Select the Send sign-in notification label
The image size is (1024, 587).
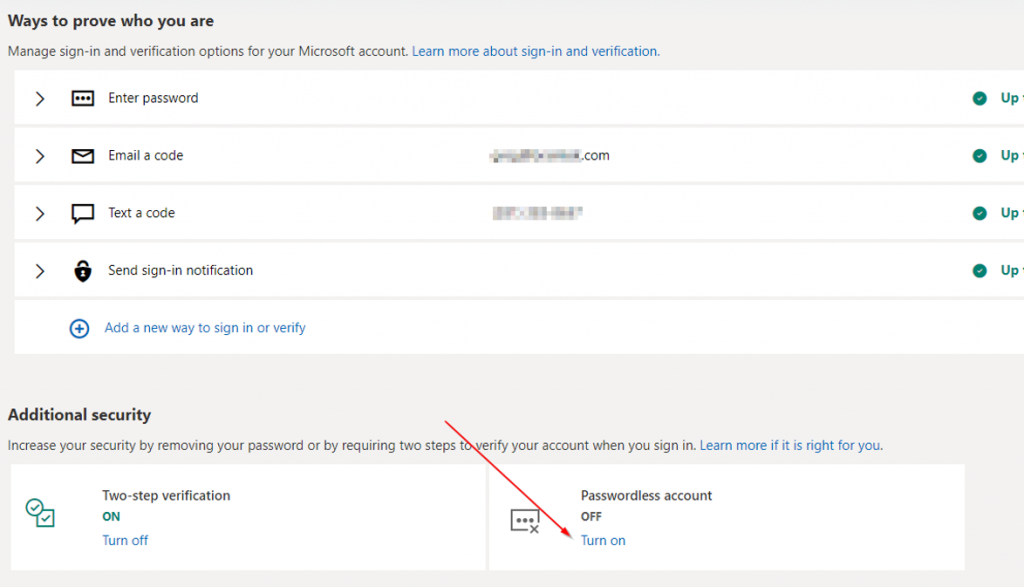pos(180,270)
